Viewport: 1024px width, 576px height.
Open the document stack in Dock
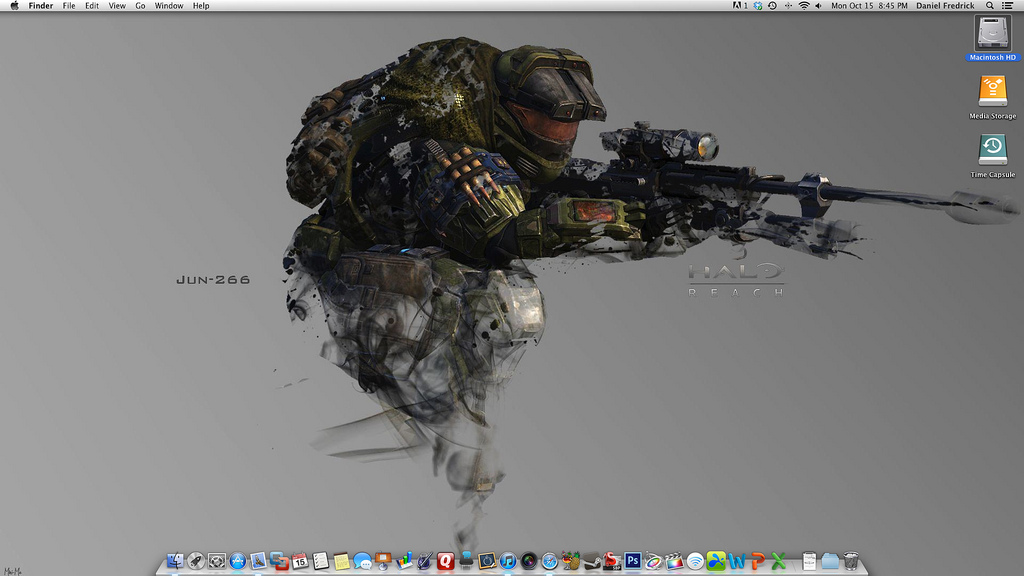point(809,560)
